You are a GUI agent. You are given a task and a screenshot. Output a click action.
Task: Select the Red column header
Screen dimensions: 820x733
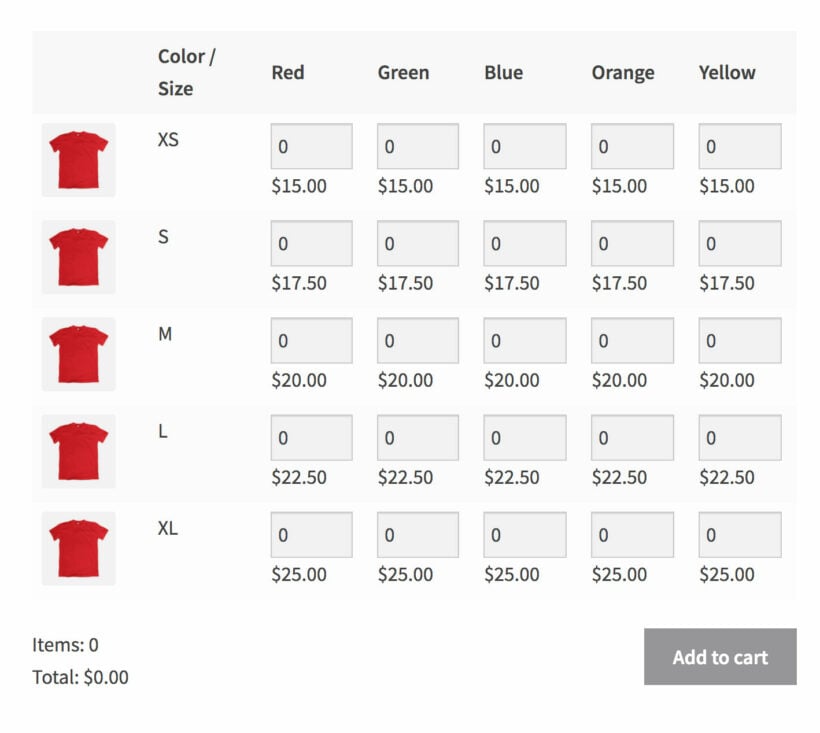point(289,72)
